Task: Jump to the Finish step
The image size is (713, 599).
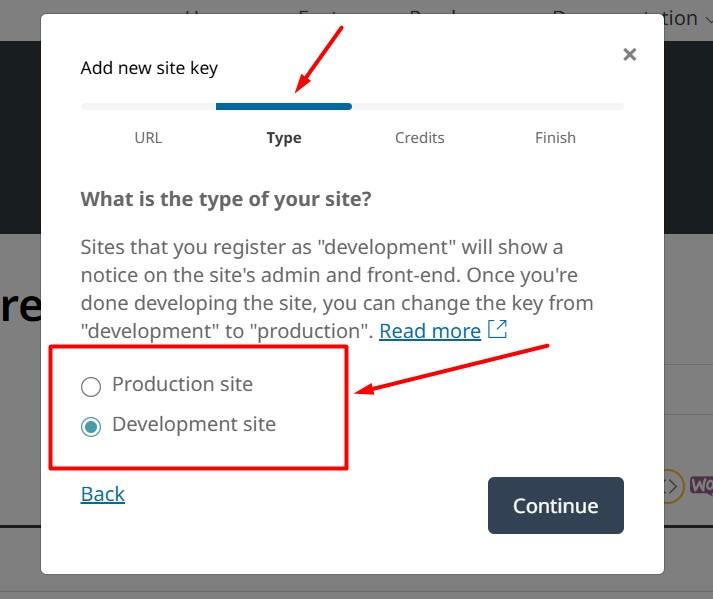Action: coord(555,138)
